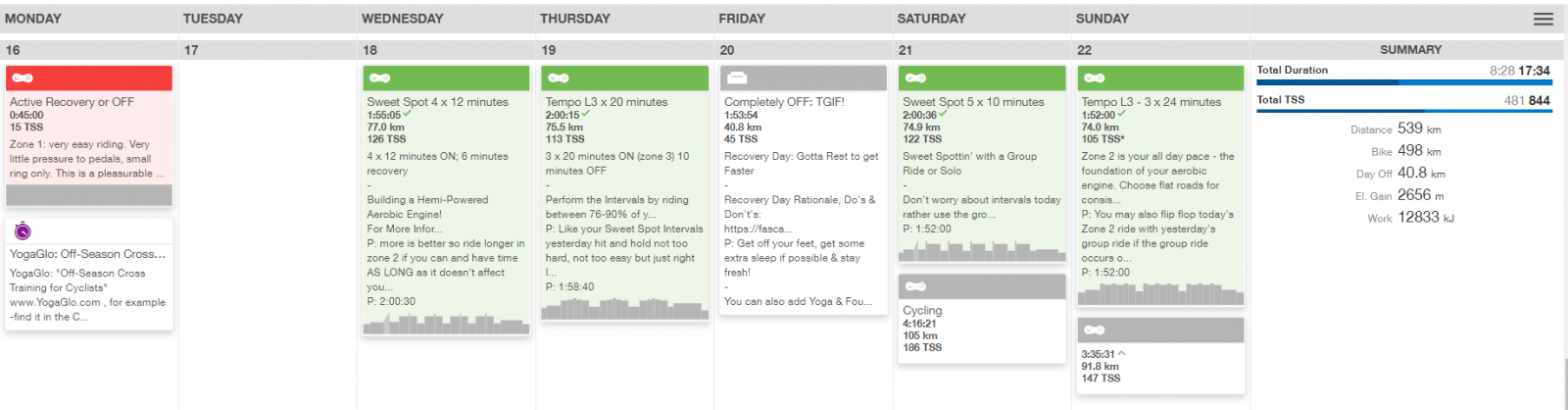Click bike icon on Sweet Spot 5 x 10 workout
Viewport: 1568px width, 410px height.
pyautogui.click(x=915, y=78)
